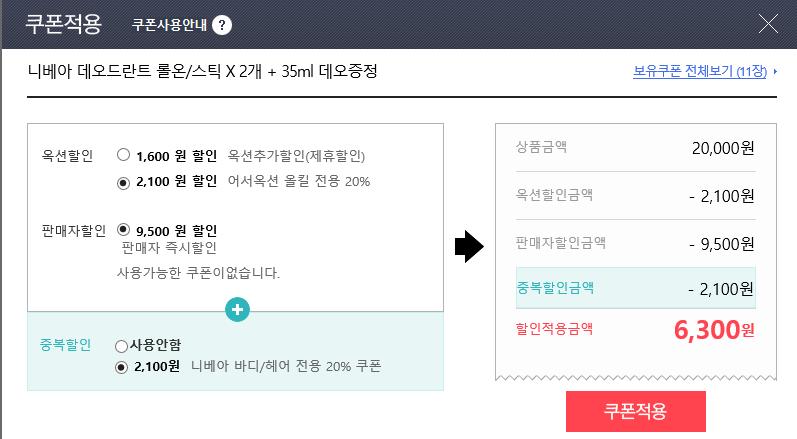The height and width of the screenshot is (439, 797).
Task: Click the 사용가능한 쿠폰이없습니다 message
Action: 198,272
